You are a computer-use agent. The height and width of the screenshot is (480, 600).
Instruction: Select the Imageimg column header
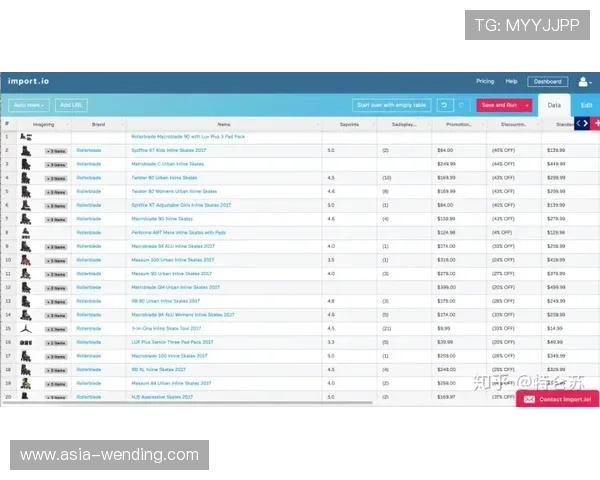click(x=44, y=124)
